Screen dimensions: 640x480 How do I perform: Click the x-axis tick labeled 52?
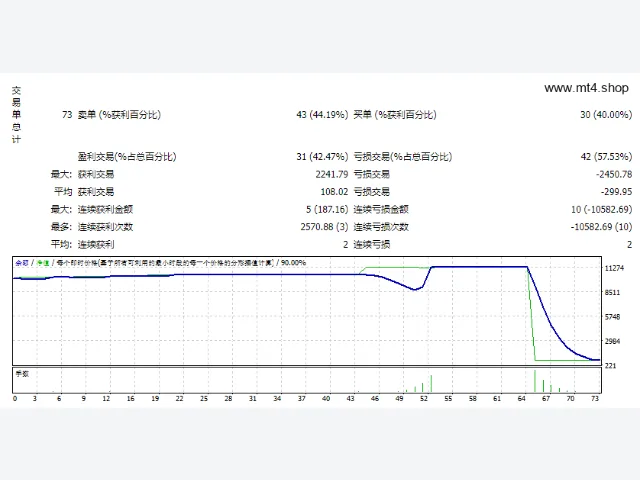click(424, 398)
